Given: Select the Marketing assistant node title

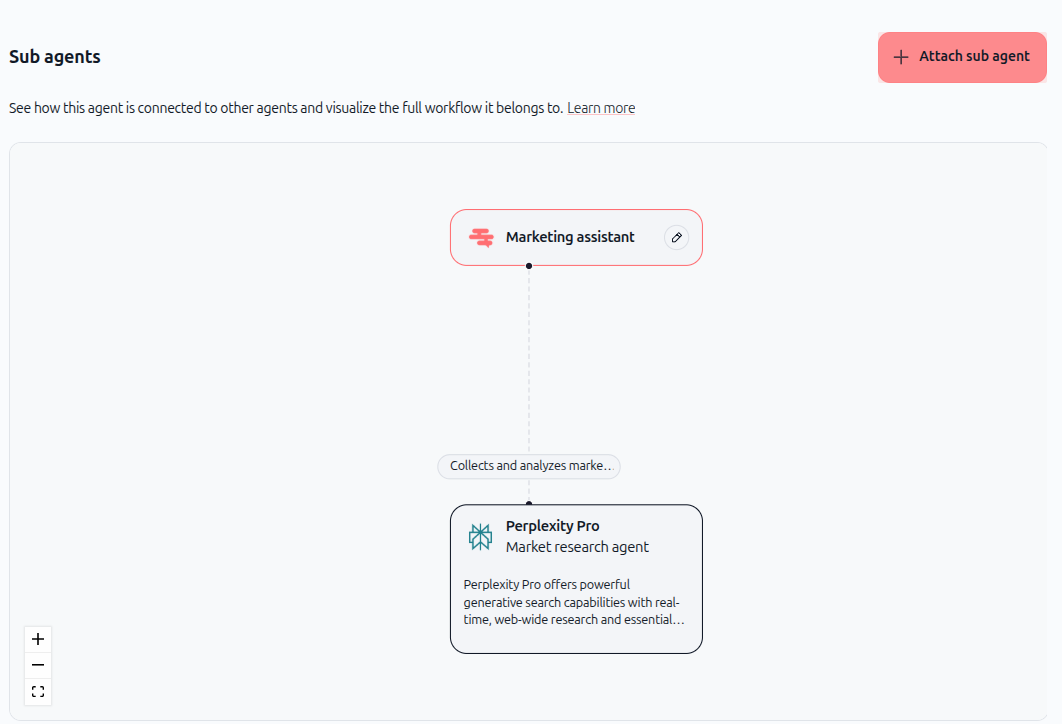Looking at the screenshot, I should coord(570,237).
